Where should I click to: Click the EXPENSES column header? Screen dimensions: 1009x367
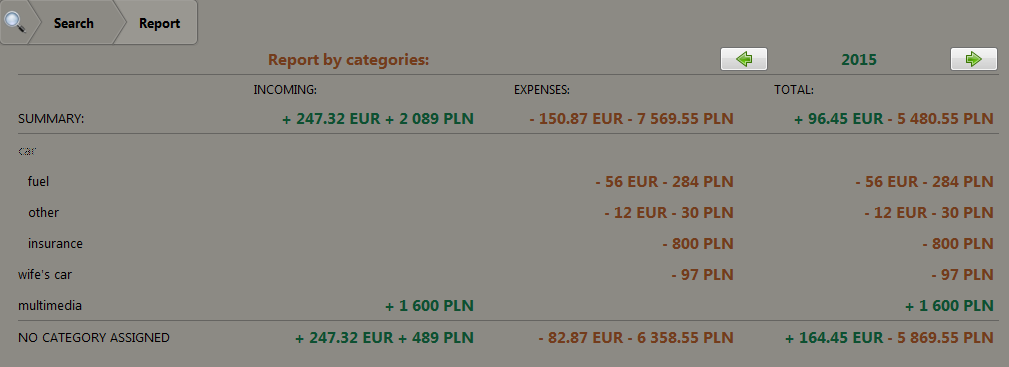point(542,89)
